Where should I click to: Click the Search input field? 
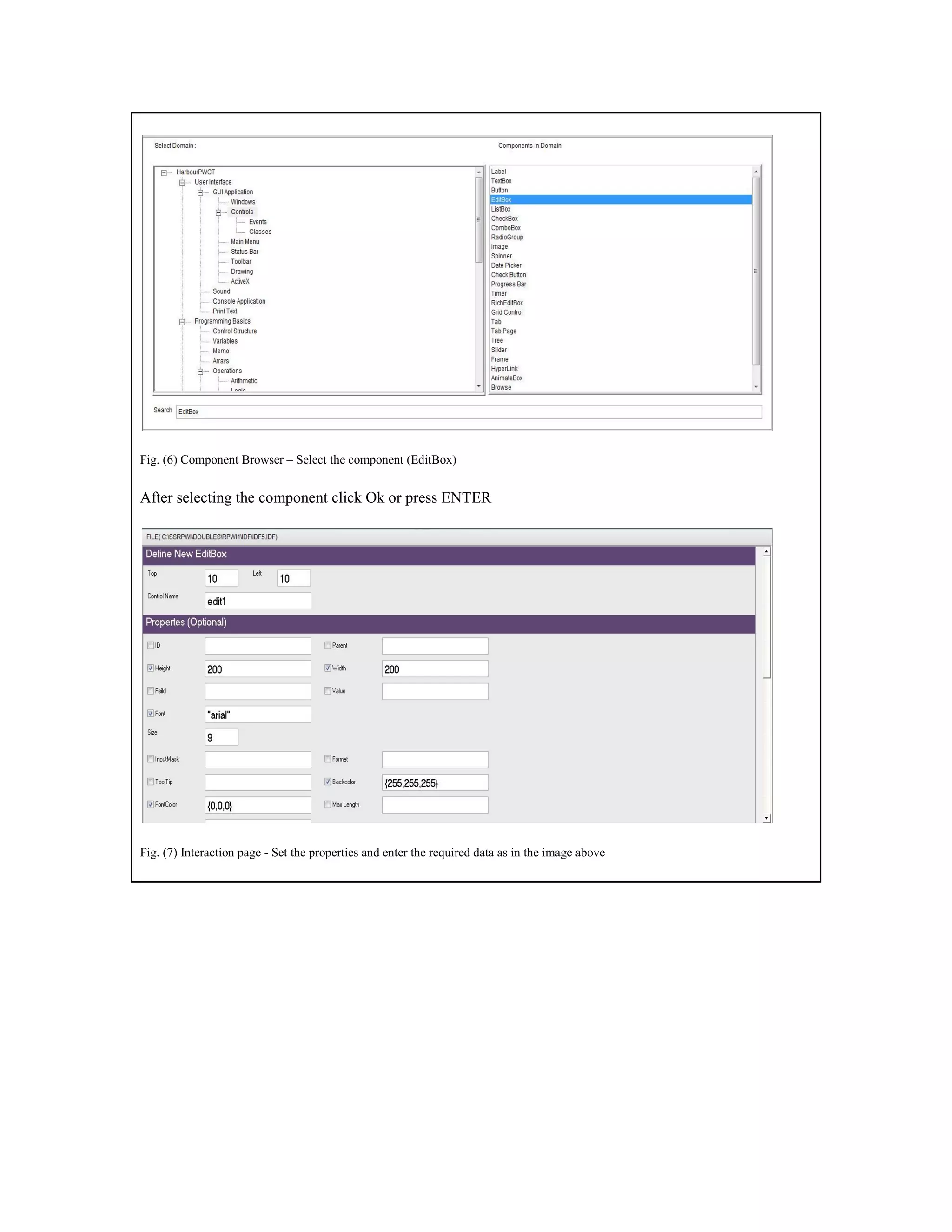[x=469, y=412]
